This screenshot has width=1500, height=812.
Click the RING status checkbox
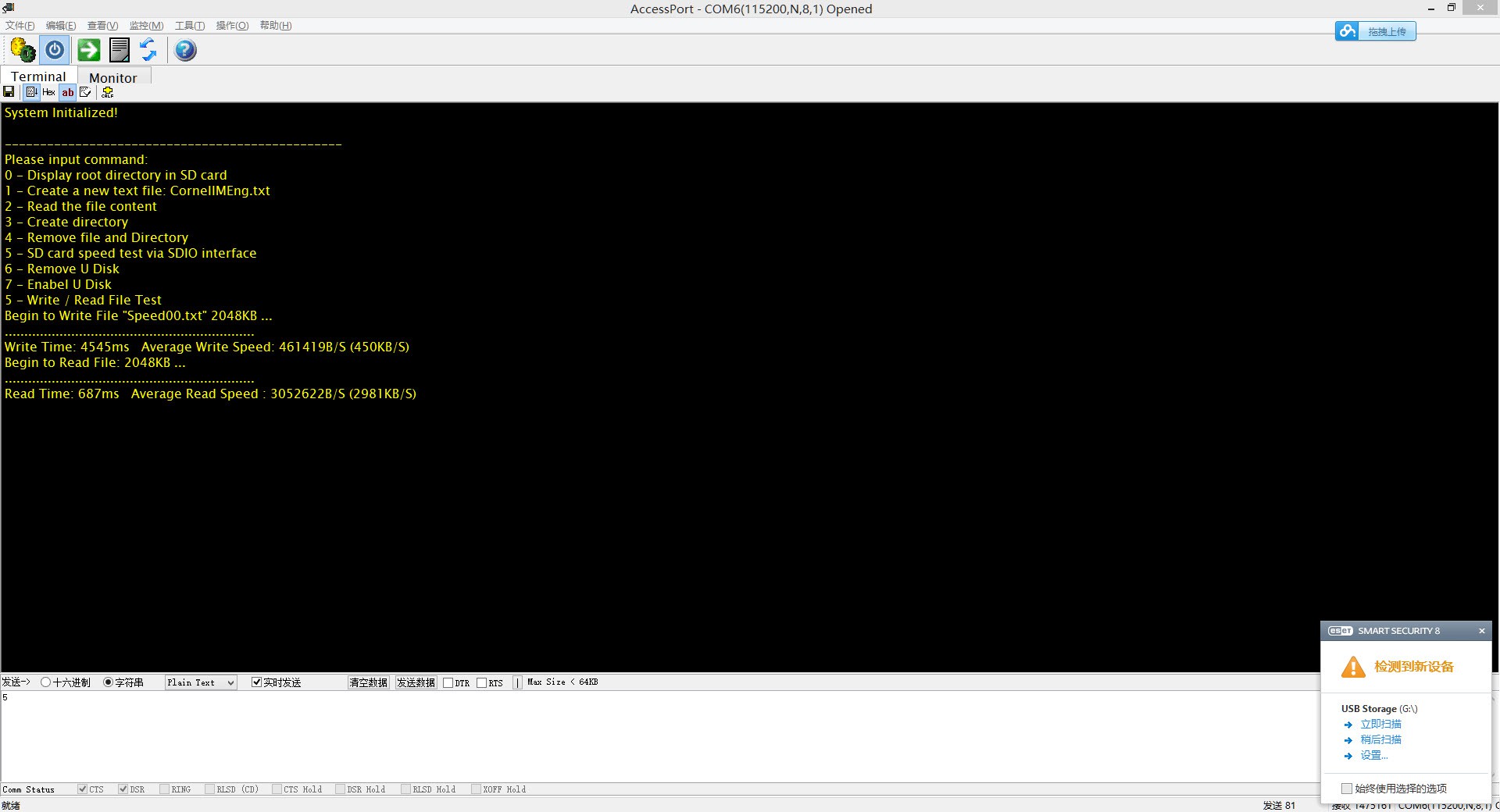[164, 789]
